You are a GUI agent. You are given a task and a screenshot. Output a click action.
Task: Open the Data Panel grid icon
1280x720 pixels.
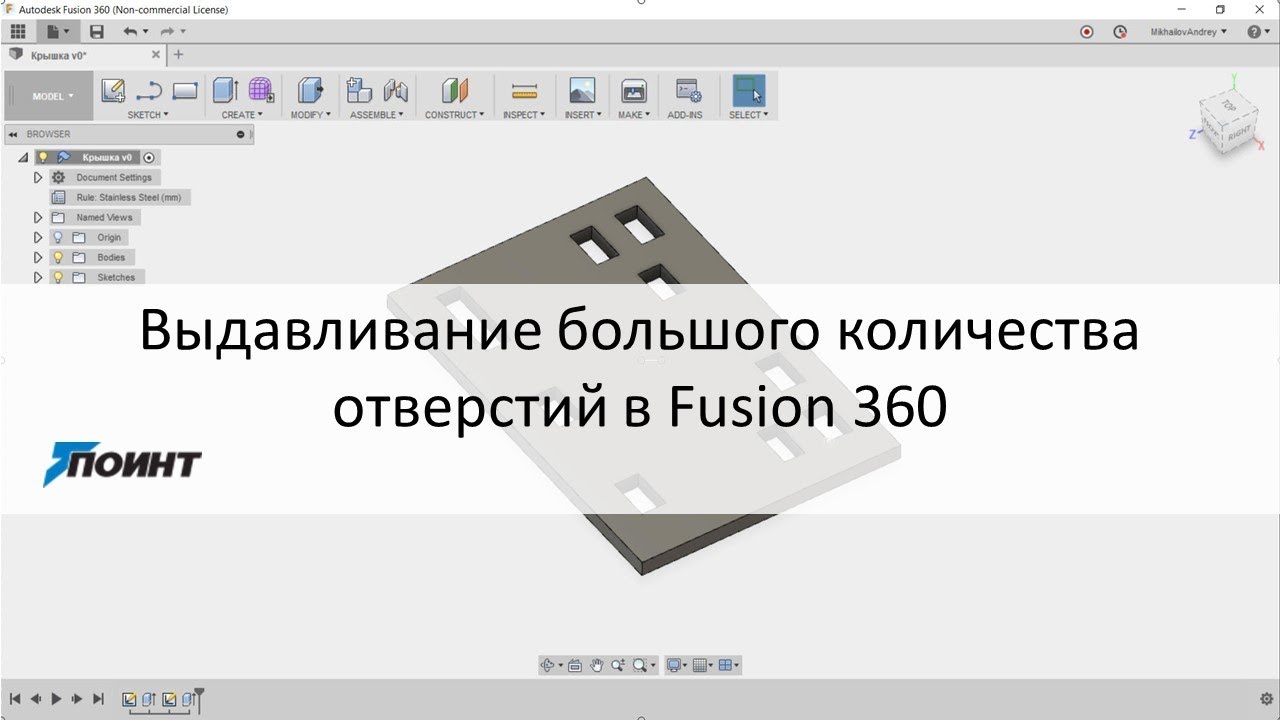click(x=18, y=32)
